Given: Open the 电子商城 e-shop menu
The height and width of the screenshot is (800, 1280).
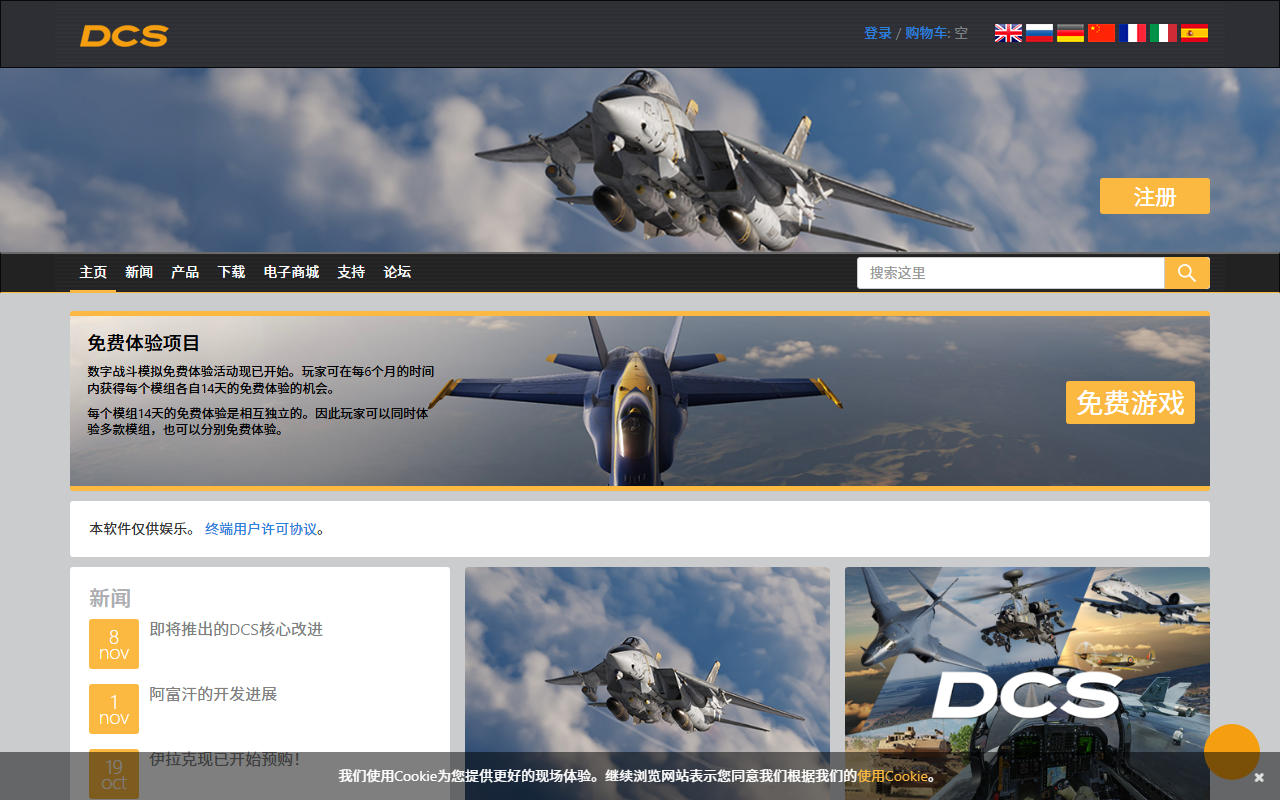Looking at the screenshot, I should pos(291,272).
